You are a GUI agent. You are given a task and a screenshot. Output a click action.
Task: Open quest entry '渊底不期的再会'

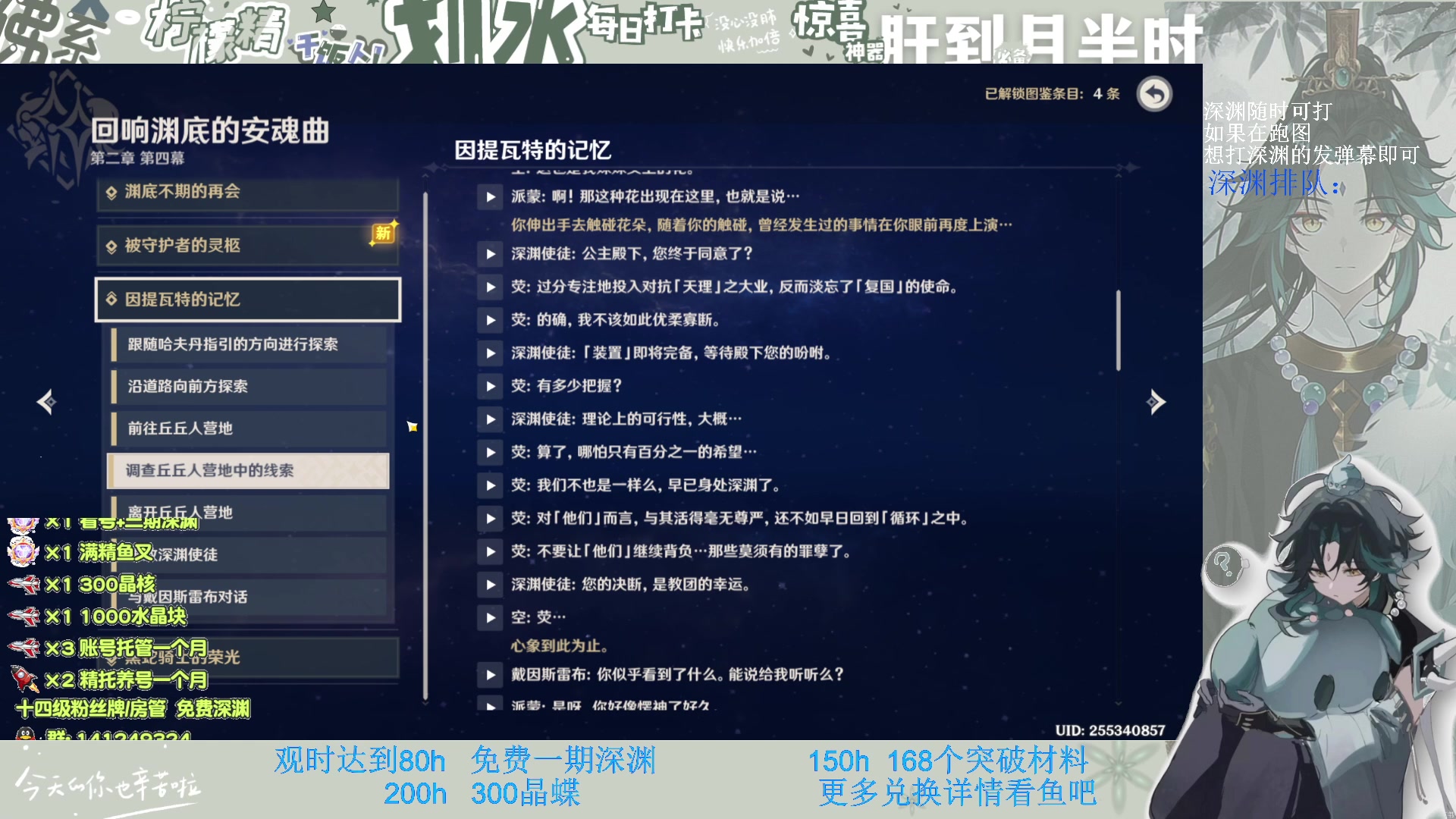click(248, 193)
